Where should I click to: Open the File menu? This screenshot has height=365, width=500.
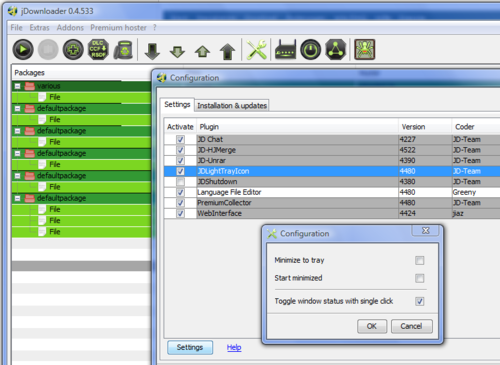tap(16, 28)
